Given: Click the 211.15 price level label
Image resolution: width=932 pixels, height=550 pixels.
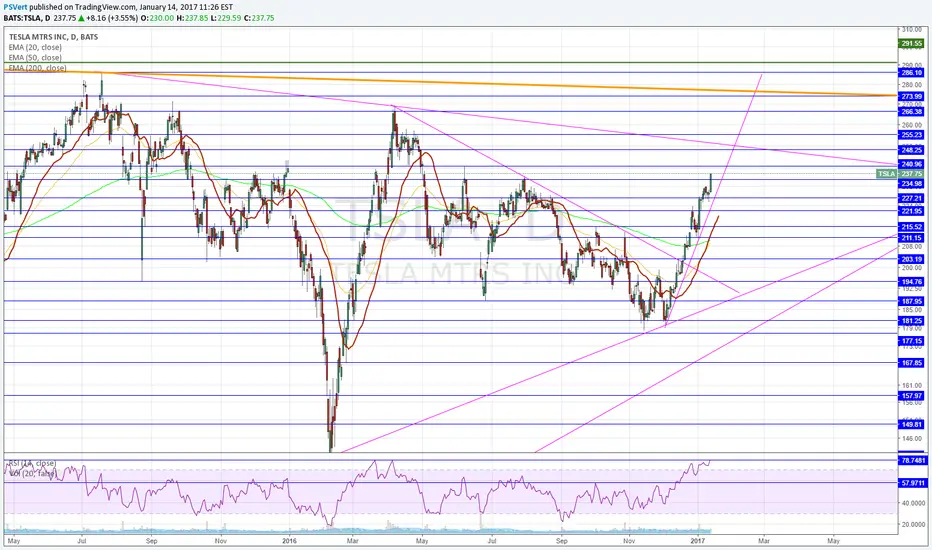Looking at the screenshot, I should coord(911,238).
